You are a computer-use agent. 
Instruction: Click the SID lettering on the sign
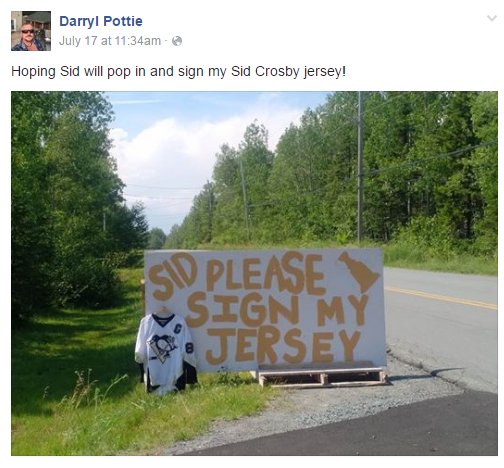coord(172,275)
